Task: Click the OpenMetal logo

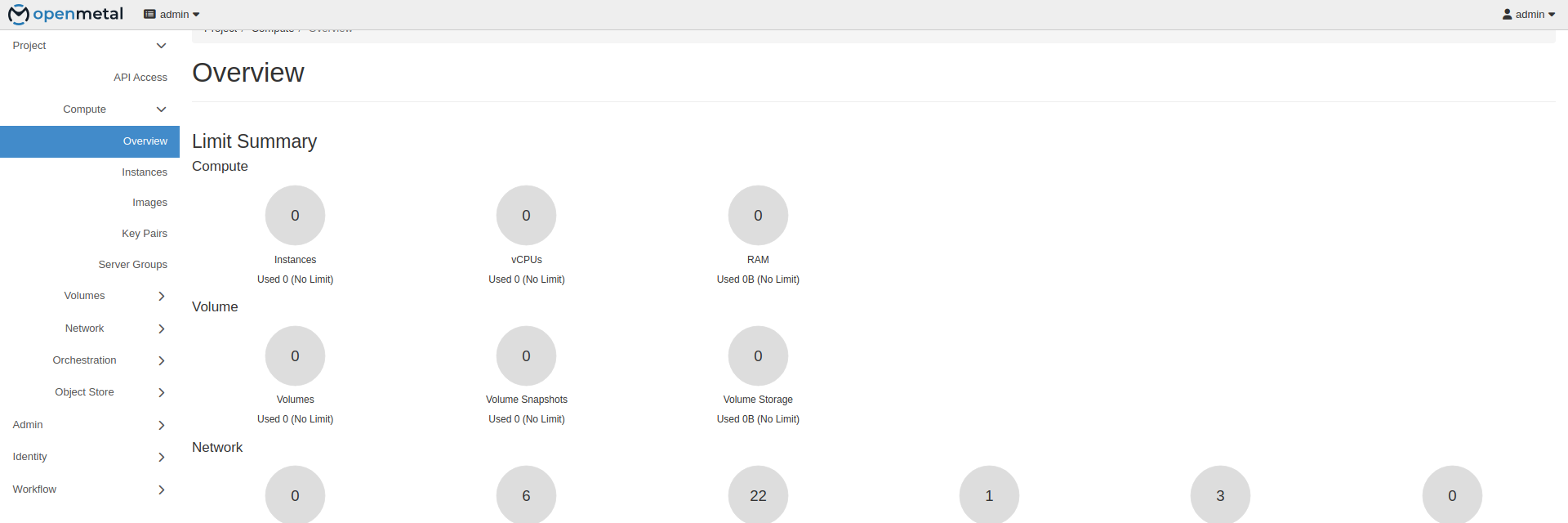Action: 65,14
